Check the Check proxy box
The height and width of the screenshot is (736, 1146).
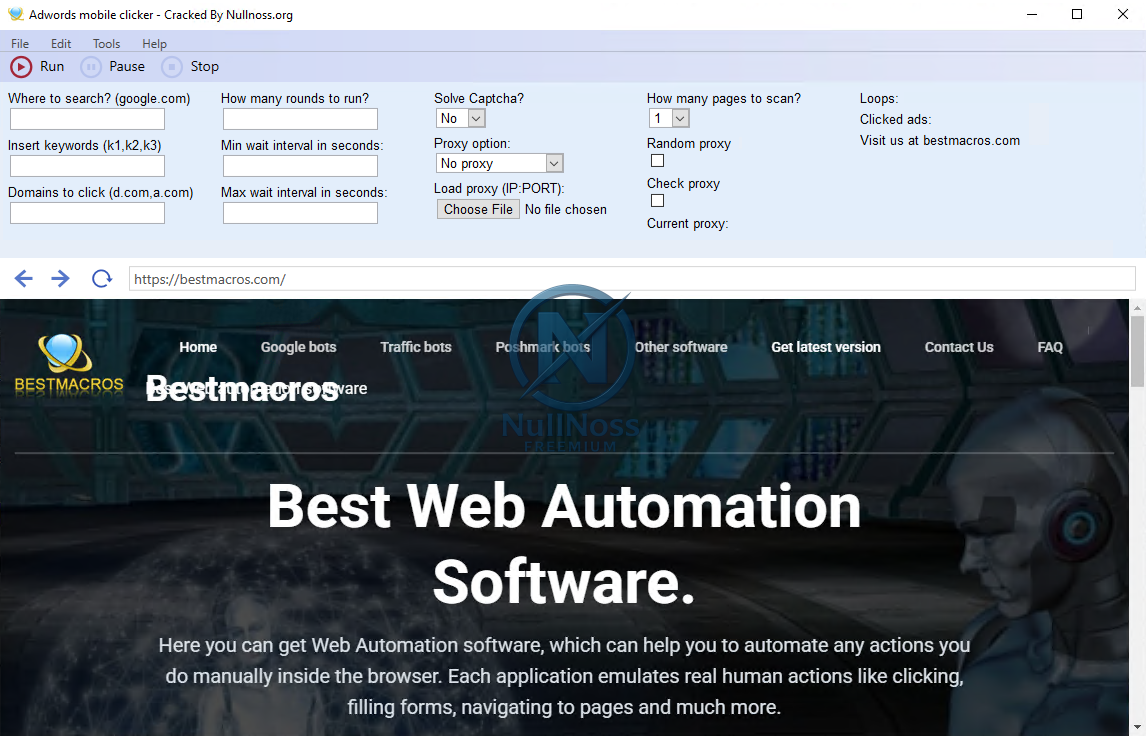point(657,200)
